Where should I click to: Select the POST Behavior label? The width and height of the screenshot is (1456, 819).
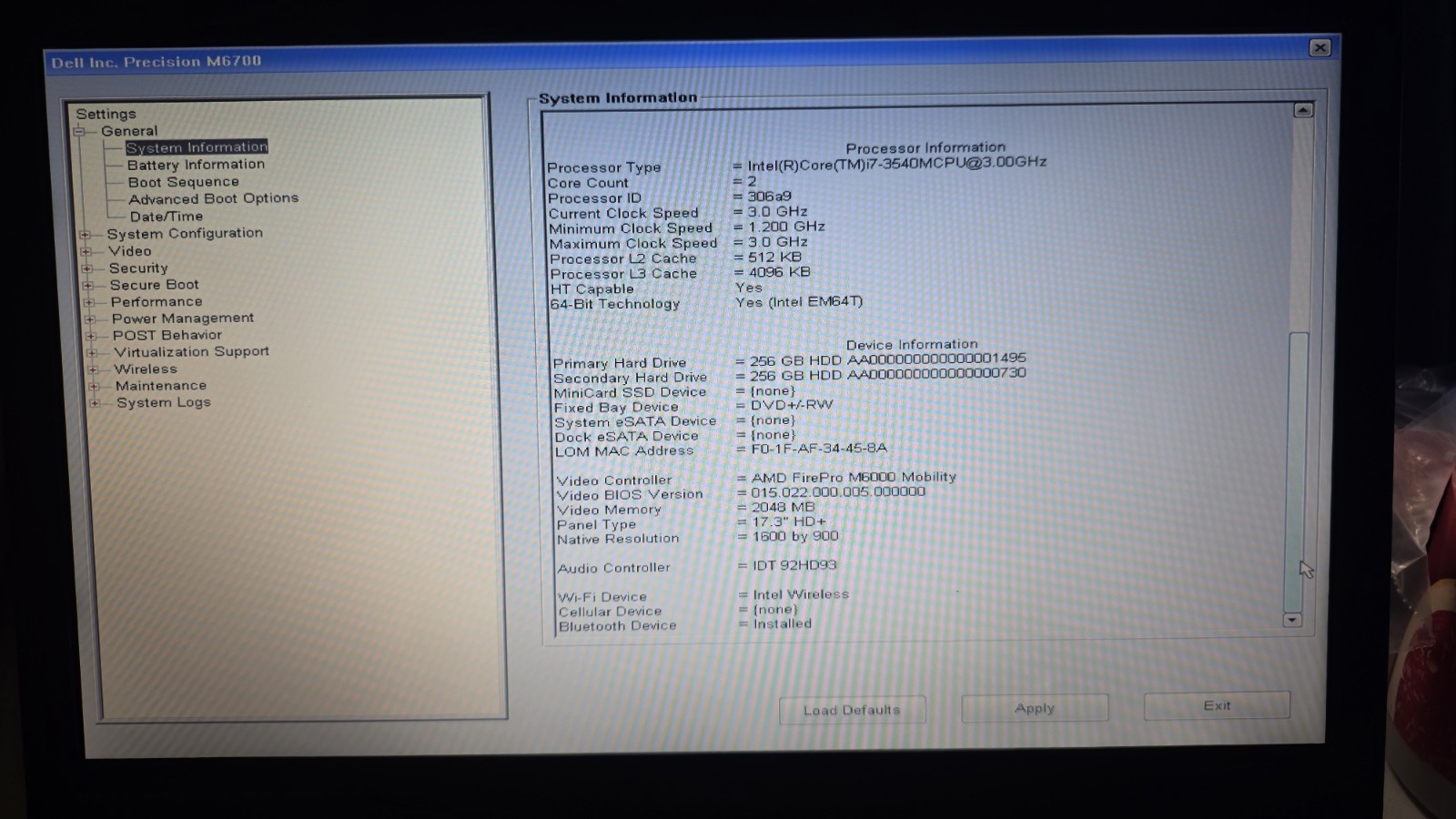tap(167, 335)
